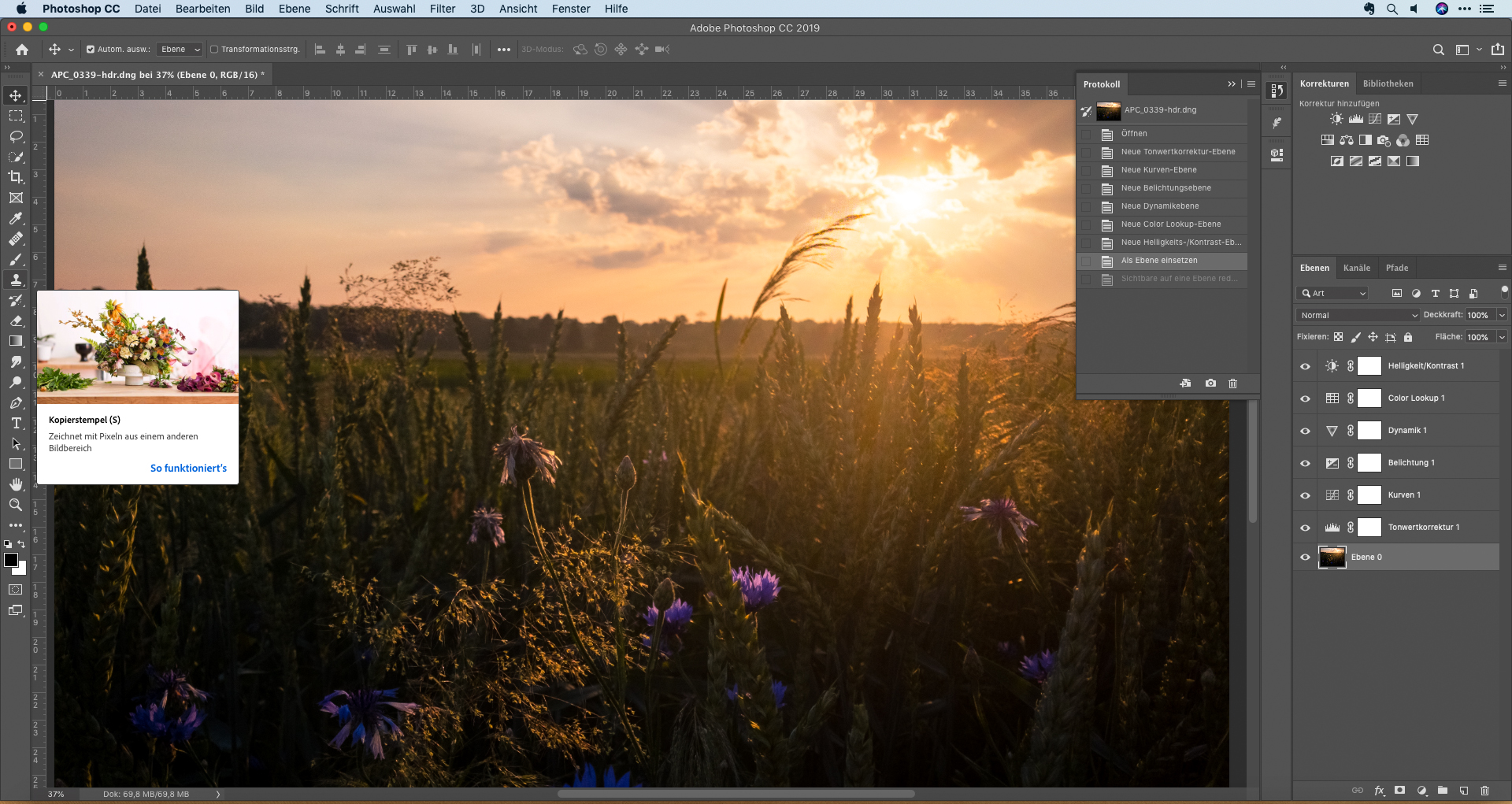Select the Öffnen history state
The height and width of the screenshot is (804, 1512).
[1162, 134]
